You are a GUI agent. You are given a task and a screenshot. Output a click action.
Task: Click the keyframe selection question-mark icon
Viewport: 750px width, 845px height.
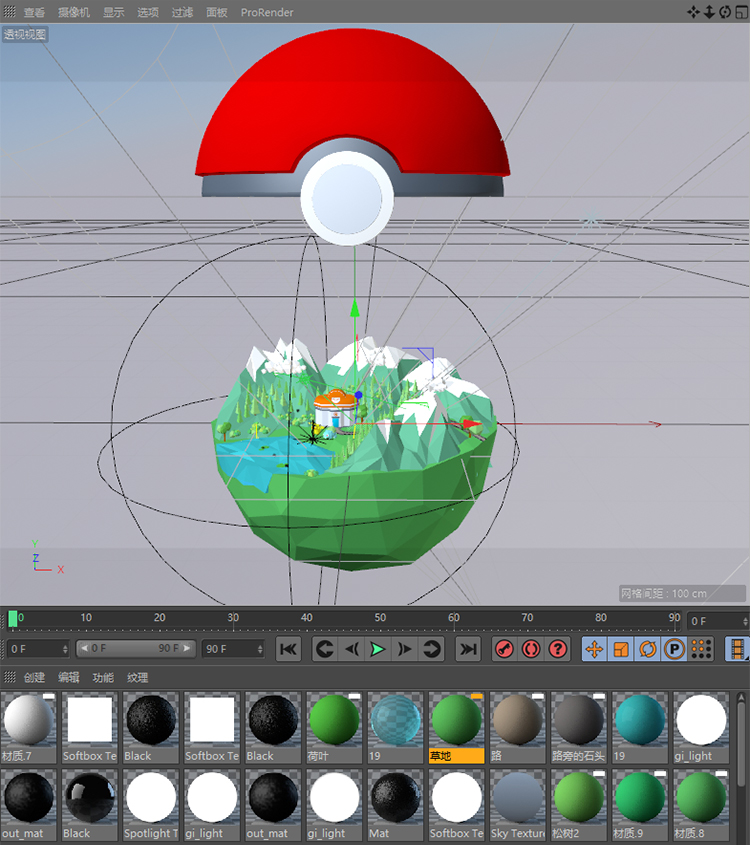(558, 649)
